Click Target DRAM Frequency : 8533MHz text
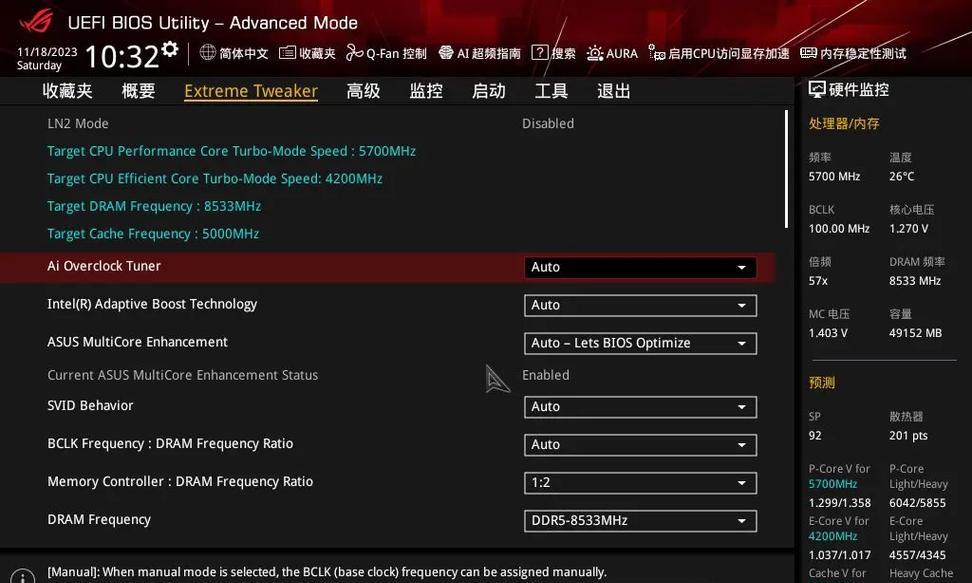Screen dimensions: 972x583 154,206
